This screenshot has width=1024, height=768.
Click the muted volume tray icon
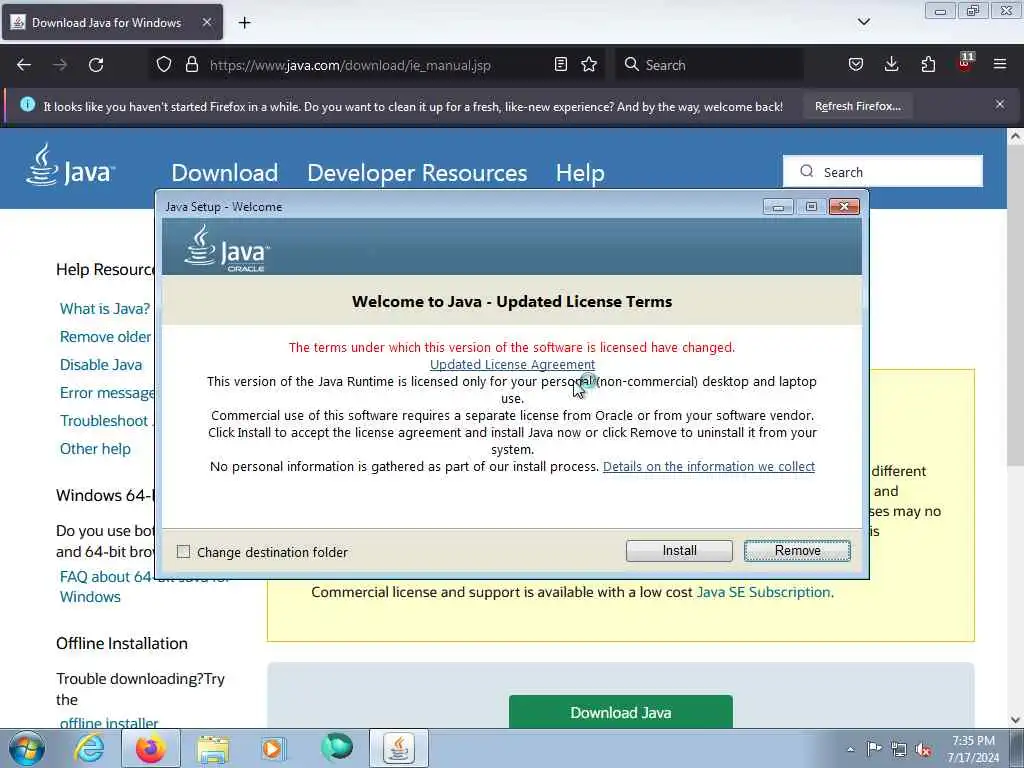tap(923, 750)
